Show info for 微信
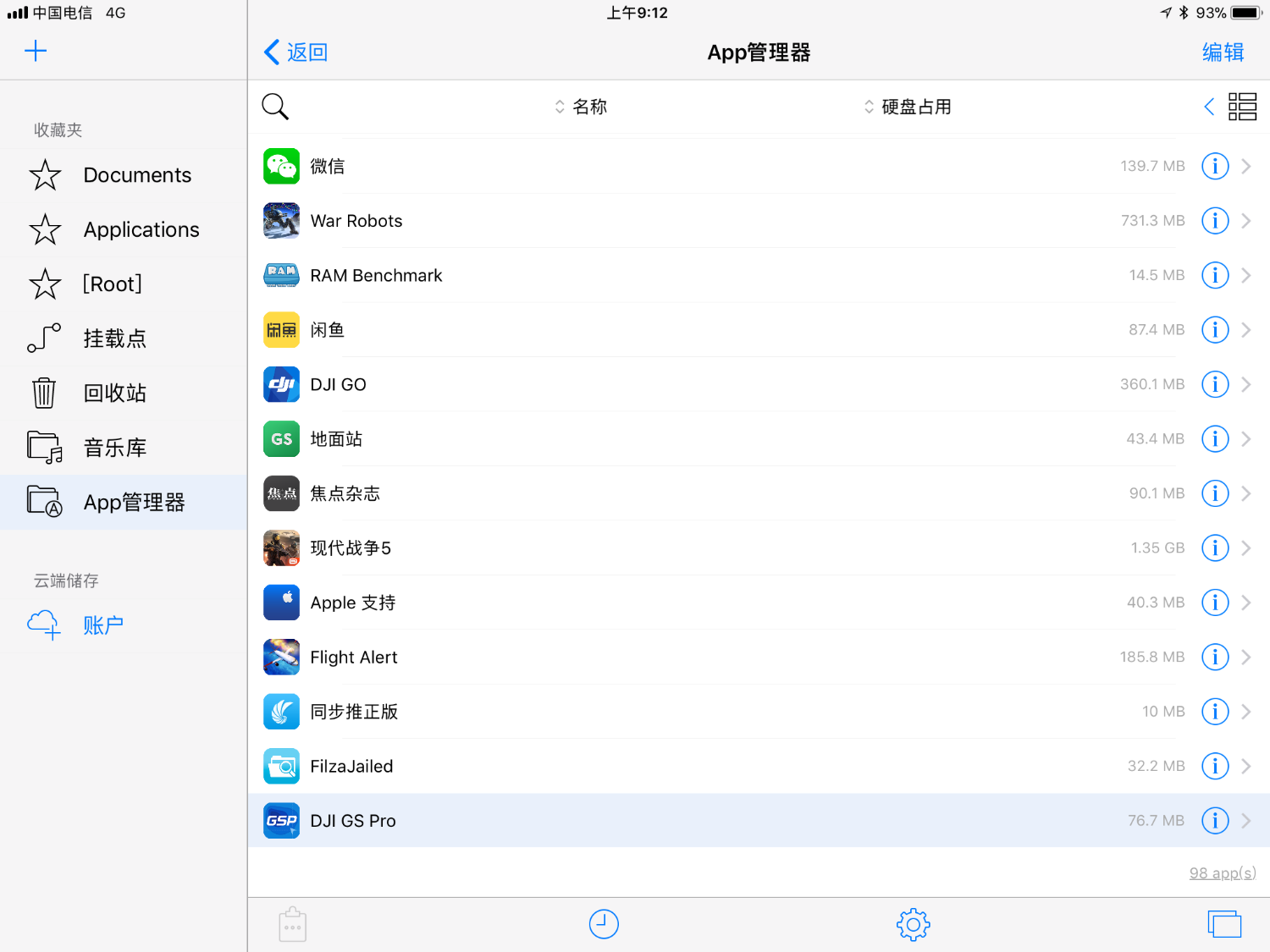 click(1215, 166)
